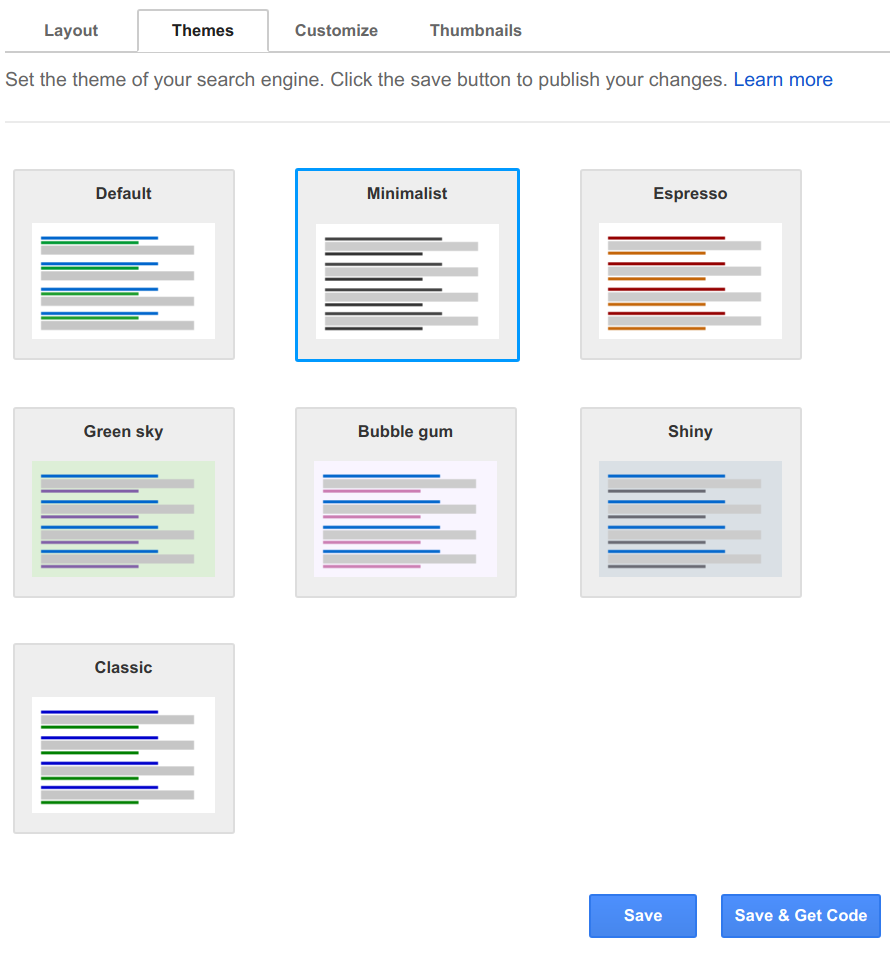Switch to the Layout tab

[71, 30]
